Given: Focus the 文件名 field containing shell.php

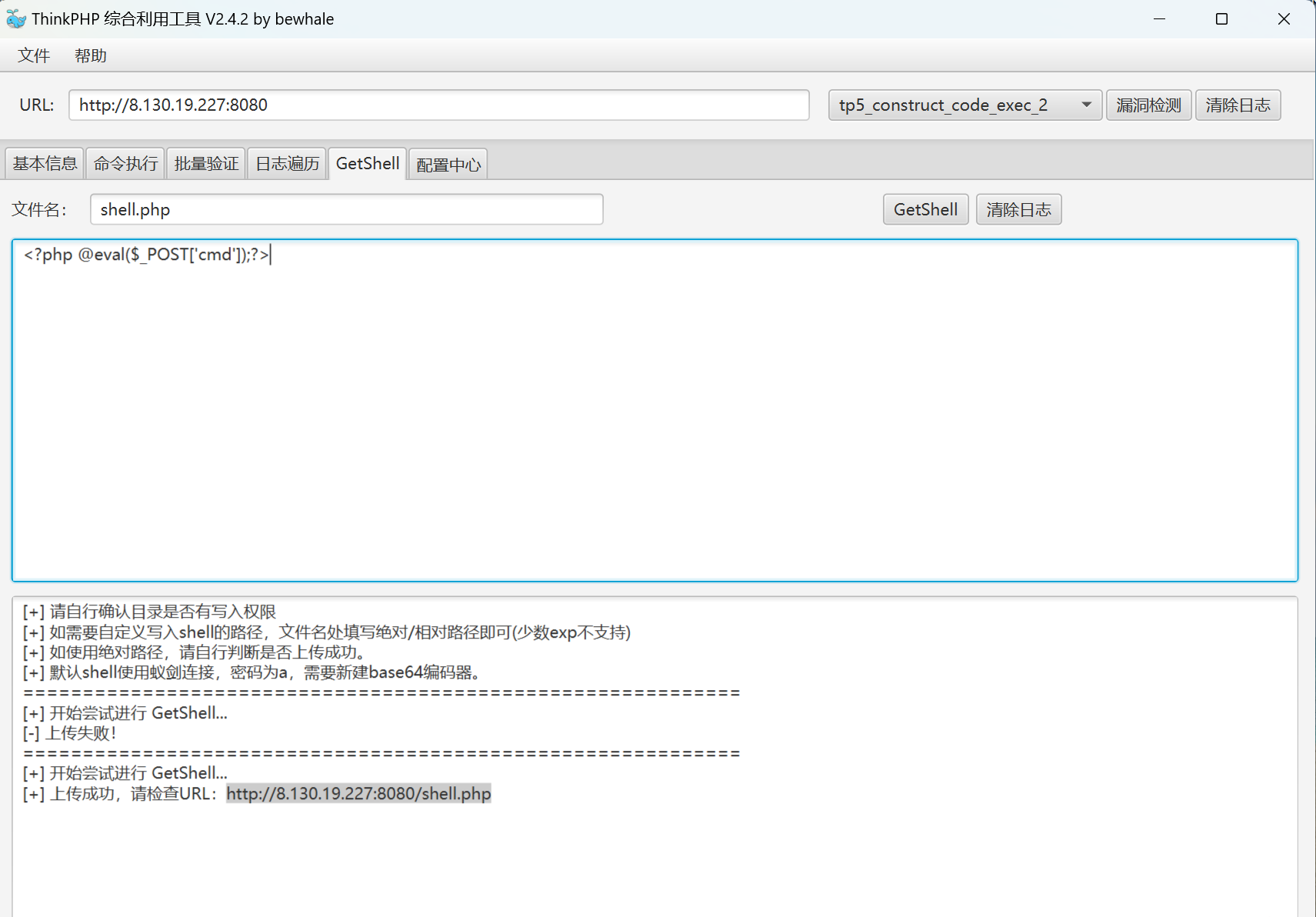Looking at the screenshot, I should (x=346, y=209).
